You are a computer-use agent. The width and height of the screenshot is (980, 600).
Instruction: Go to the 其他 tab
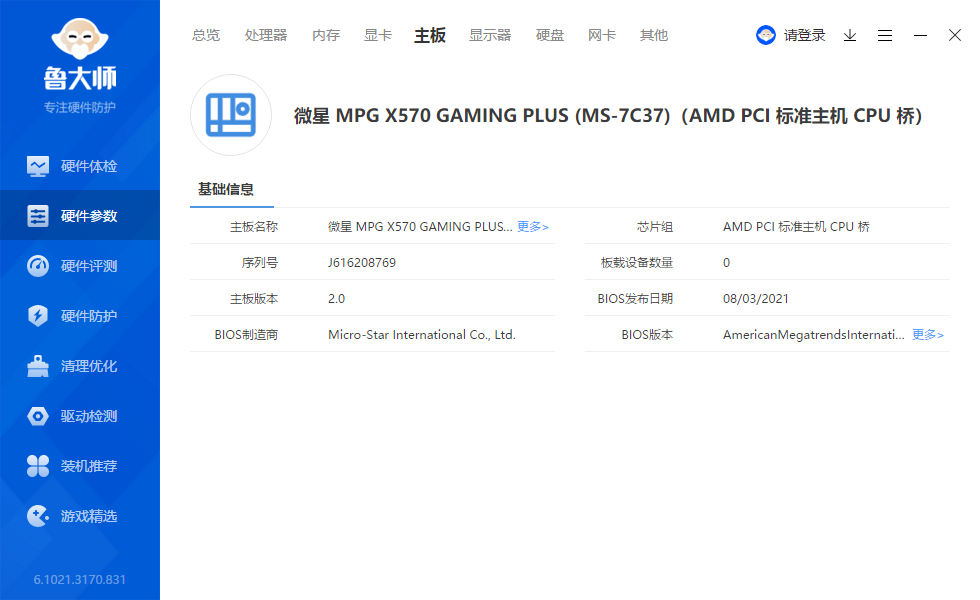point(654,36)
